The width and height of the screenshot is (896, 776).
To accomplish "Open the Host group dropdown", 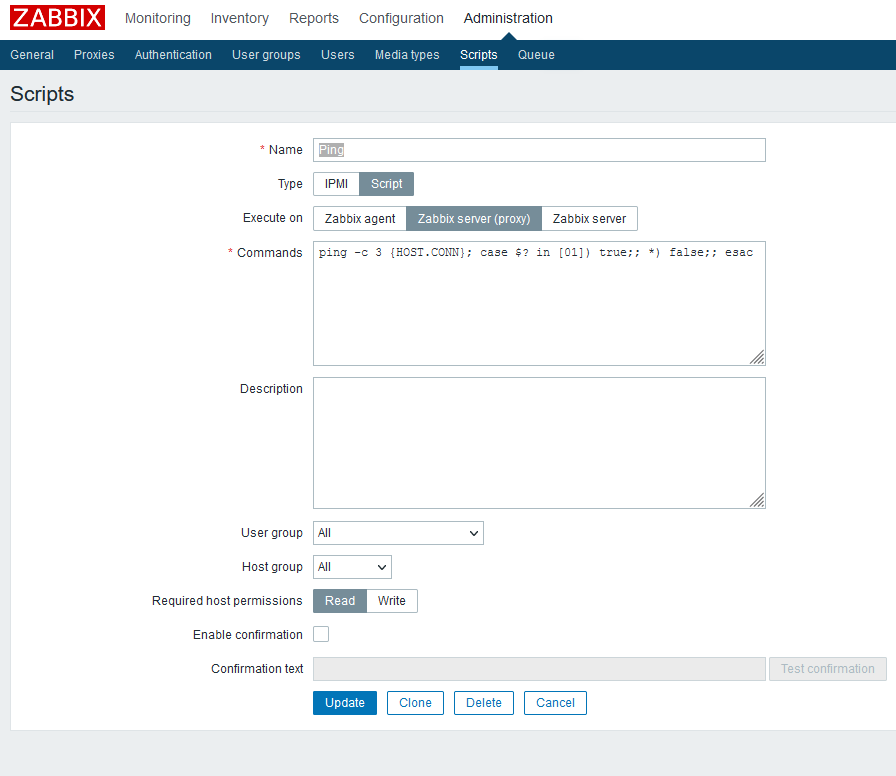I will pyautogui.click(x=352, y=567).
